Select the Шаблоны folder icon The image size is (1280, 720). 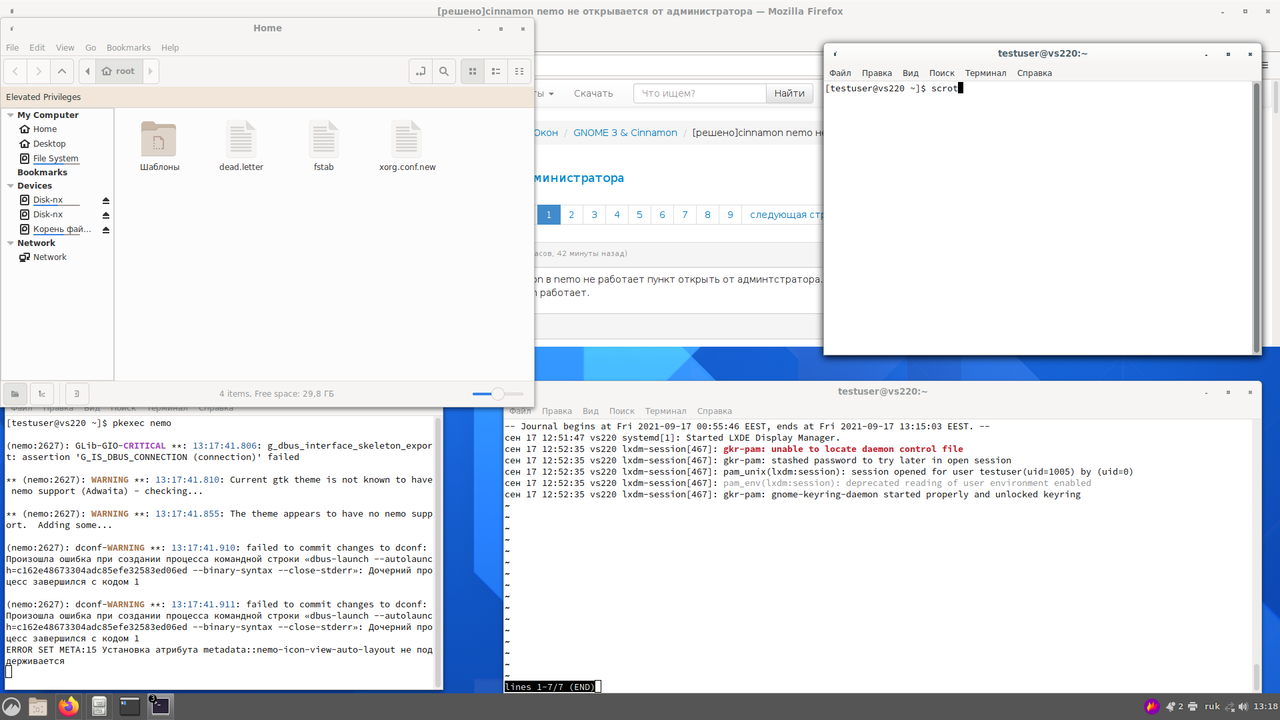(159, 140)
